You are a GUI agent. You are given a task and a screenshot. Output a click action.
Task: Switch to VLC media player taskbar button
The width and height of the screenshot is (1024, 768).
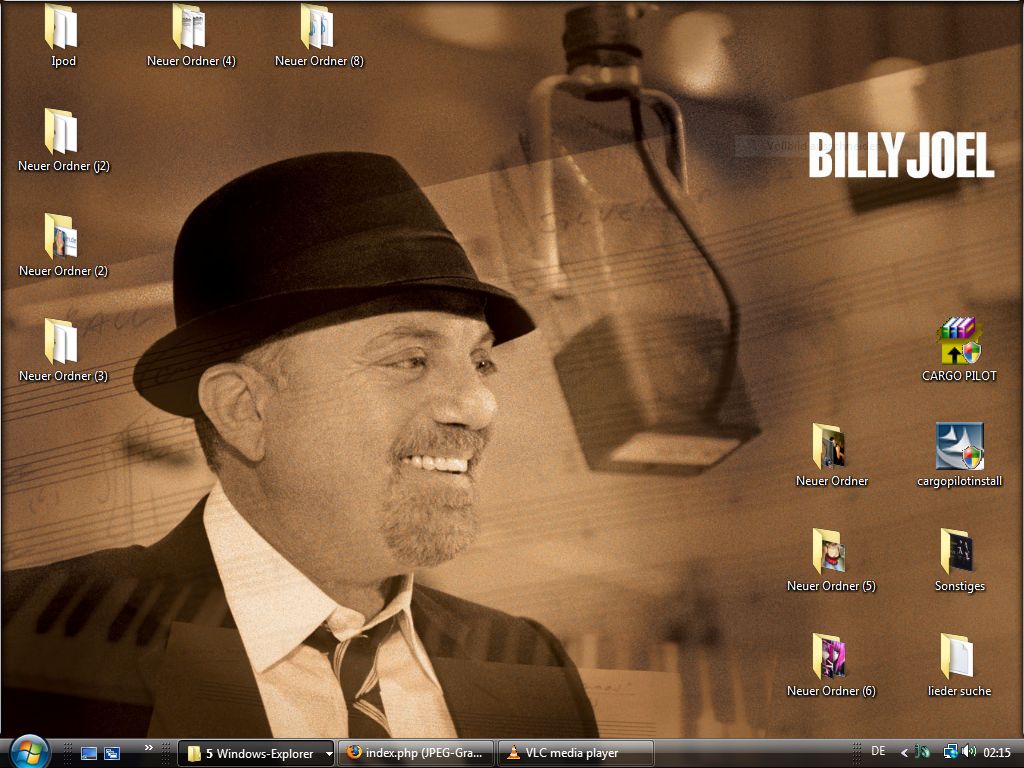(576, 754)
